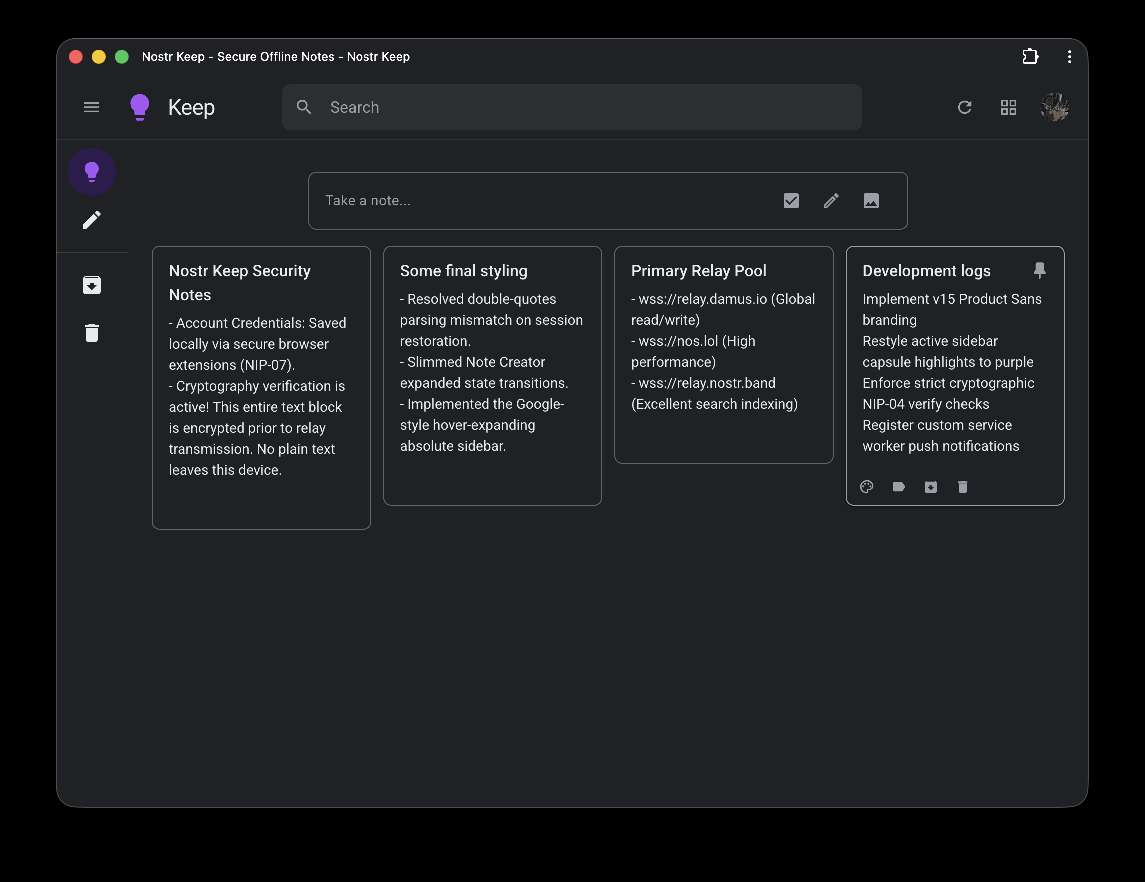Switch to grid view layout
1145x882 pixels.
point(1008,107)
